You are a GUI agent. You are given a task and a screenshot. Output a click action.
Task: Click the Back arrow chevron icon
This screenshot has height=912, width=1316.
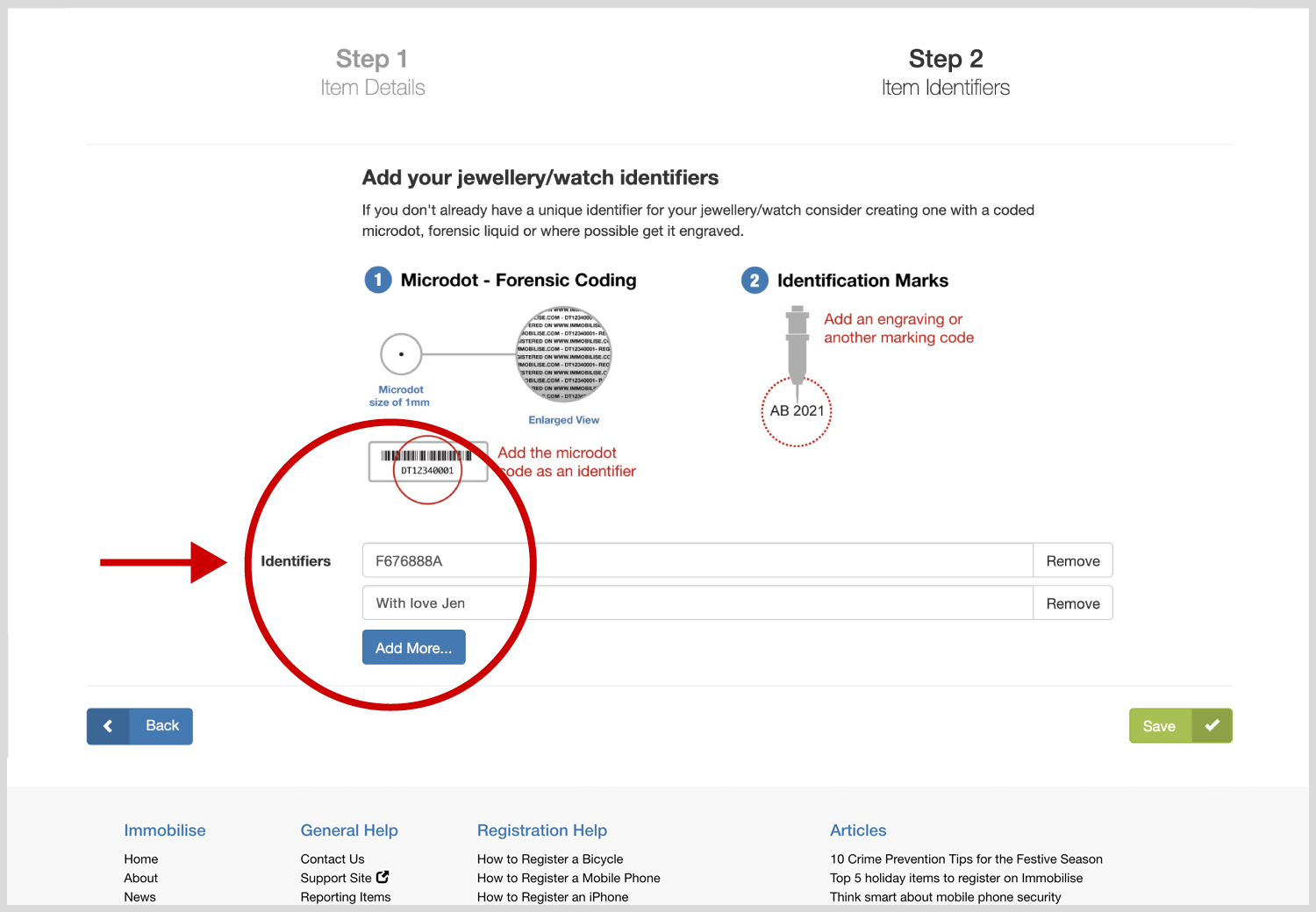point(108,726)
